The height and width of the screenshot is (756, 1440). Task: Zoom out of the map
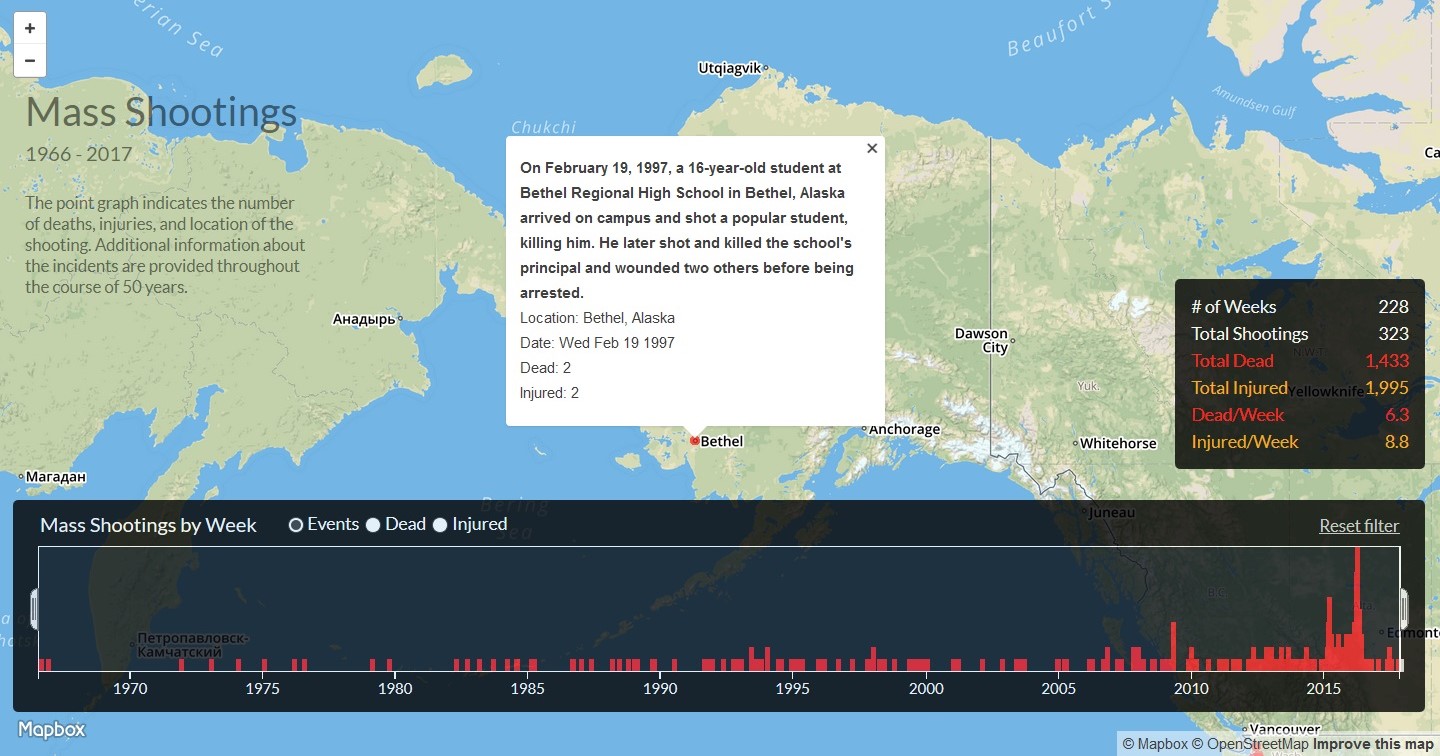pyautogui.click(x=30, y=60)
